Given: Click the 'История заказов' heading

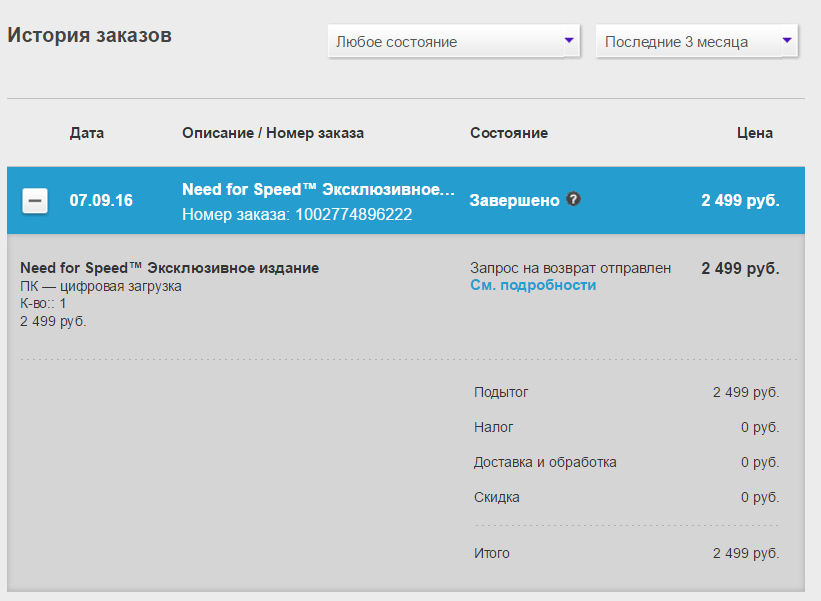Looking at the screenshot, I should 90,35.
